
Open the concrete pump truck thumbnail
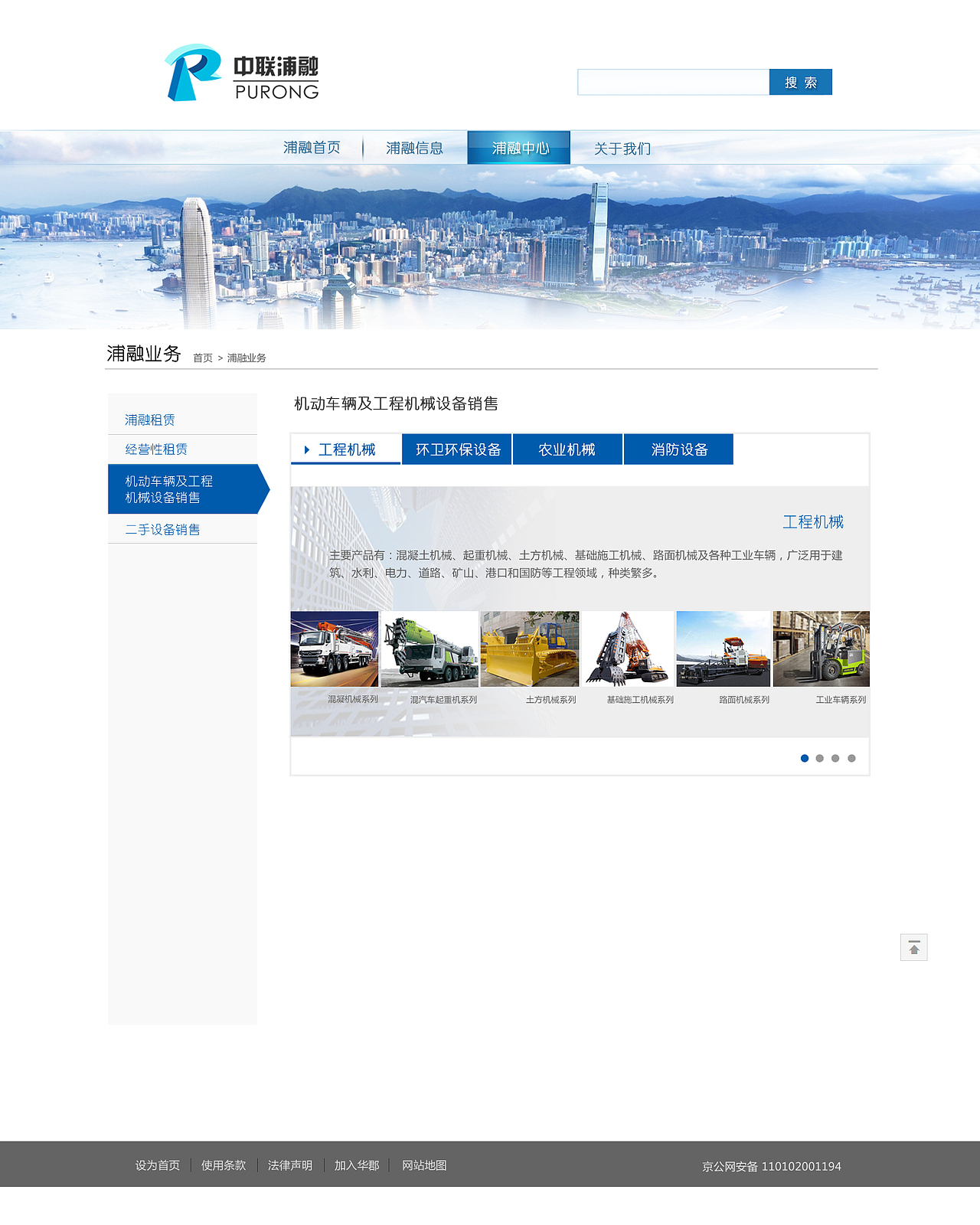[x=335, y=648]
